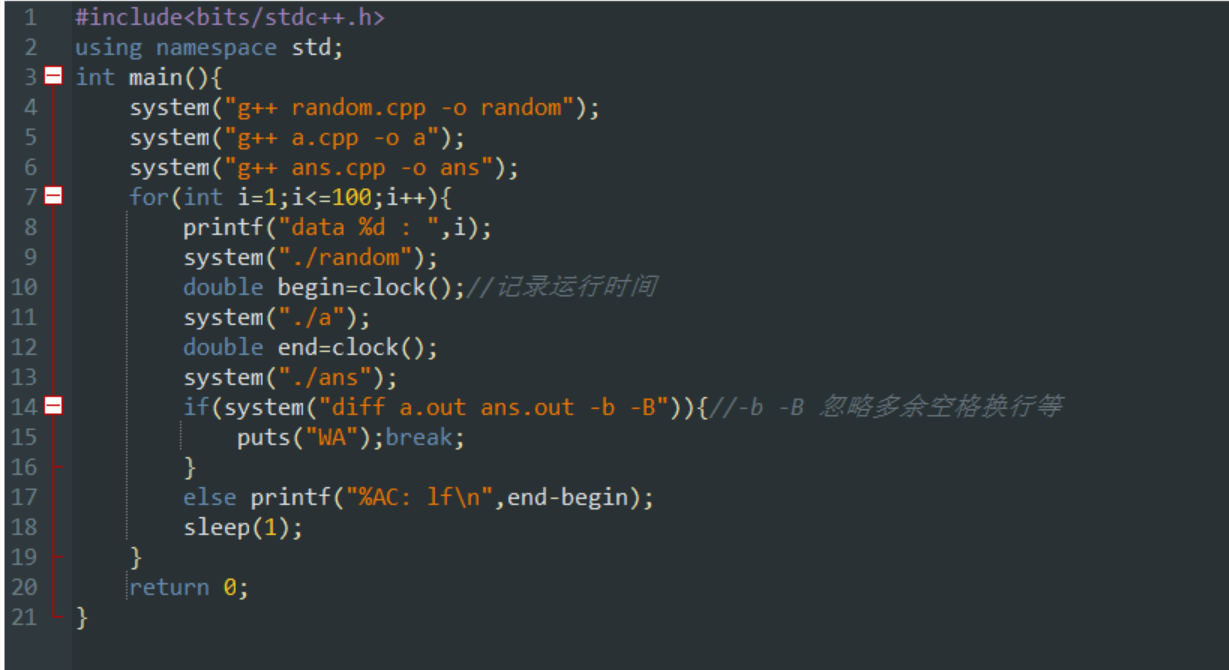Click line number 21 in the gutter
The width and height of the screenshot is (1229, 670).
pyautogui.click(x=24, y=617)
